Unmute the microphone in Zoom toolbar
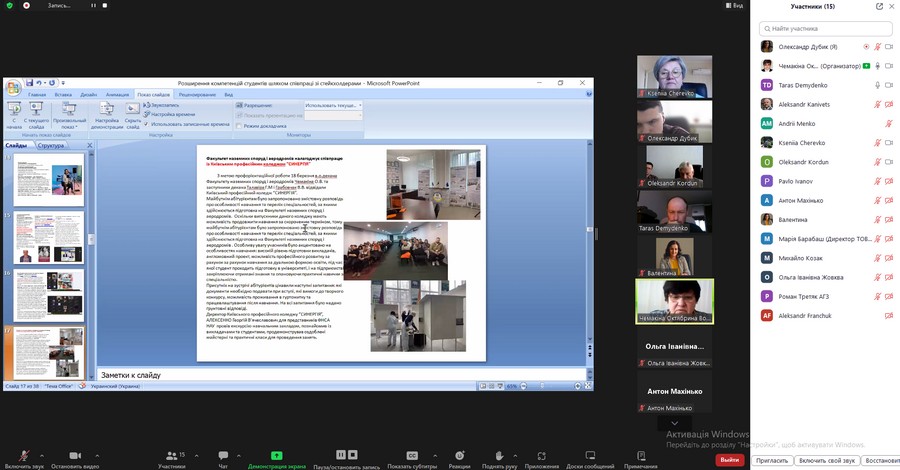 tap(23, 456)
